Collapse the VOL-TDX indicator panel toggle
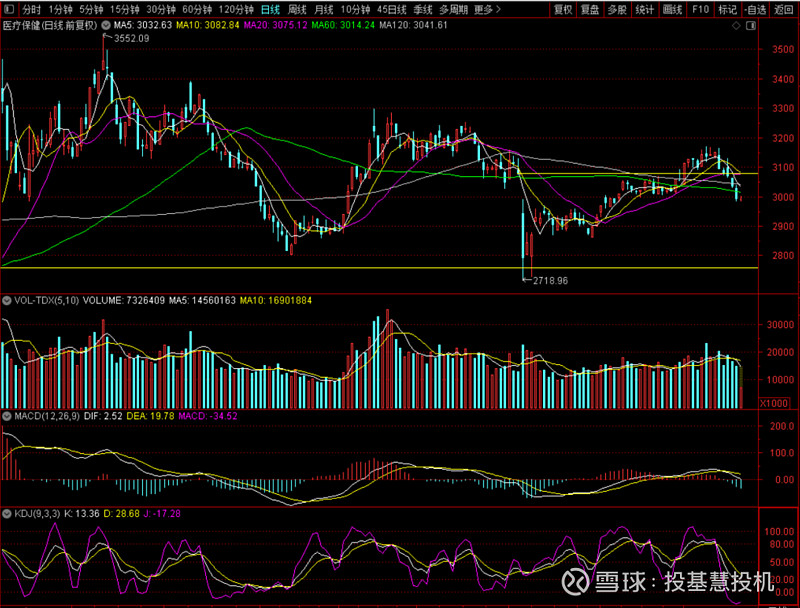This screenshot has width=800, height=608. (x=5, y=299)
